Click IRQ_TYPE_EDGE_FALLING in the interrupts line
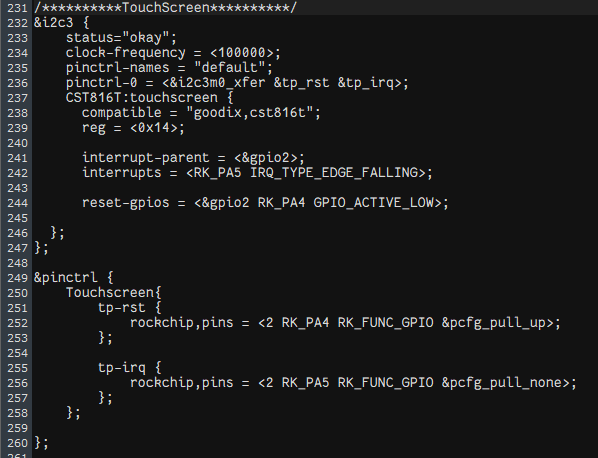 click(x=334, y=173)
